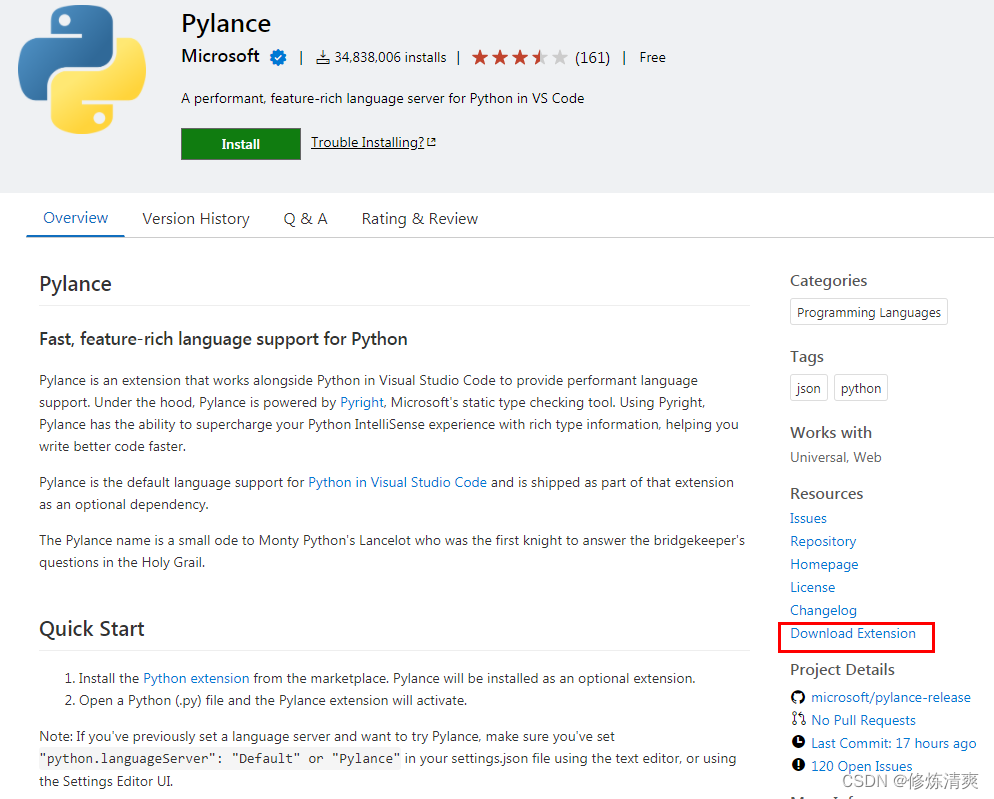This screenshot has width=994, height=799.
Task: Click the green Install button
Action: (x=241, y=144)
